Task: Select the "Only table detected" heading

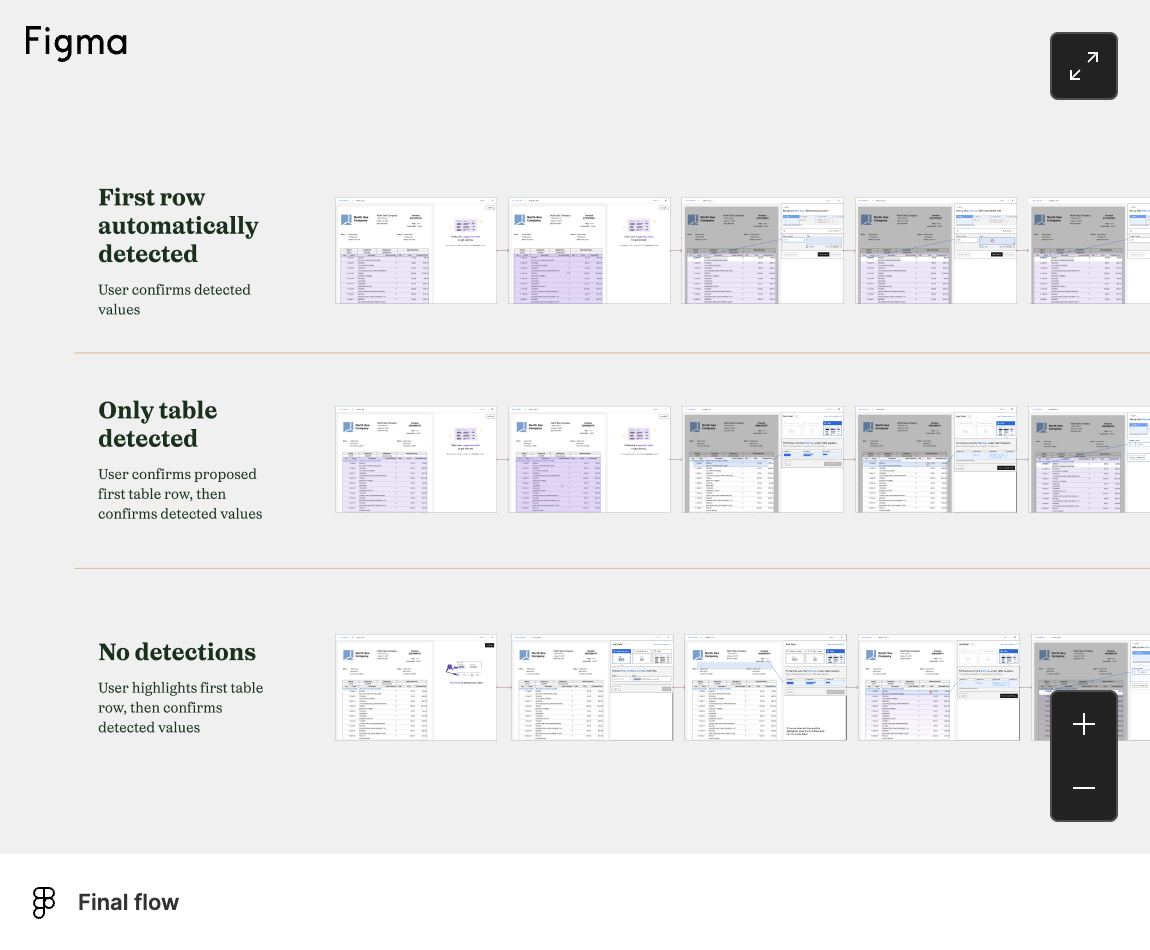Action: coord(157,425)
